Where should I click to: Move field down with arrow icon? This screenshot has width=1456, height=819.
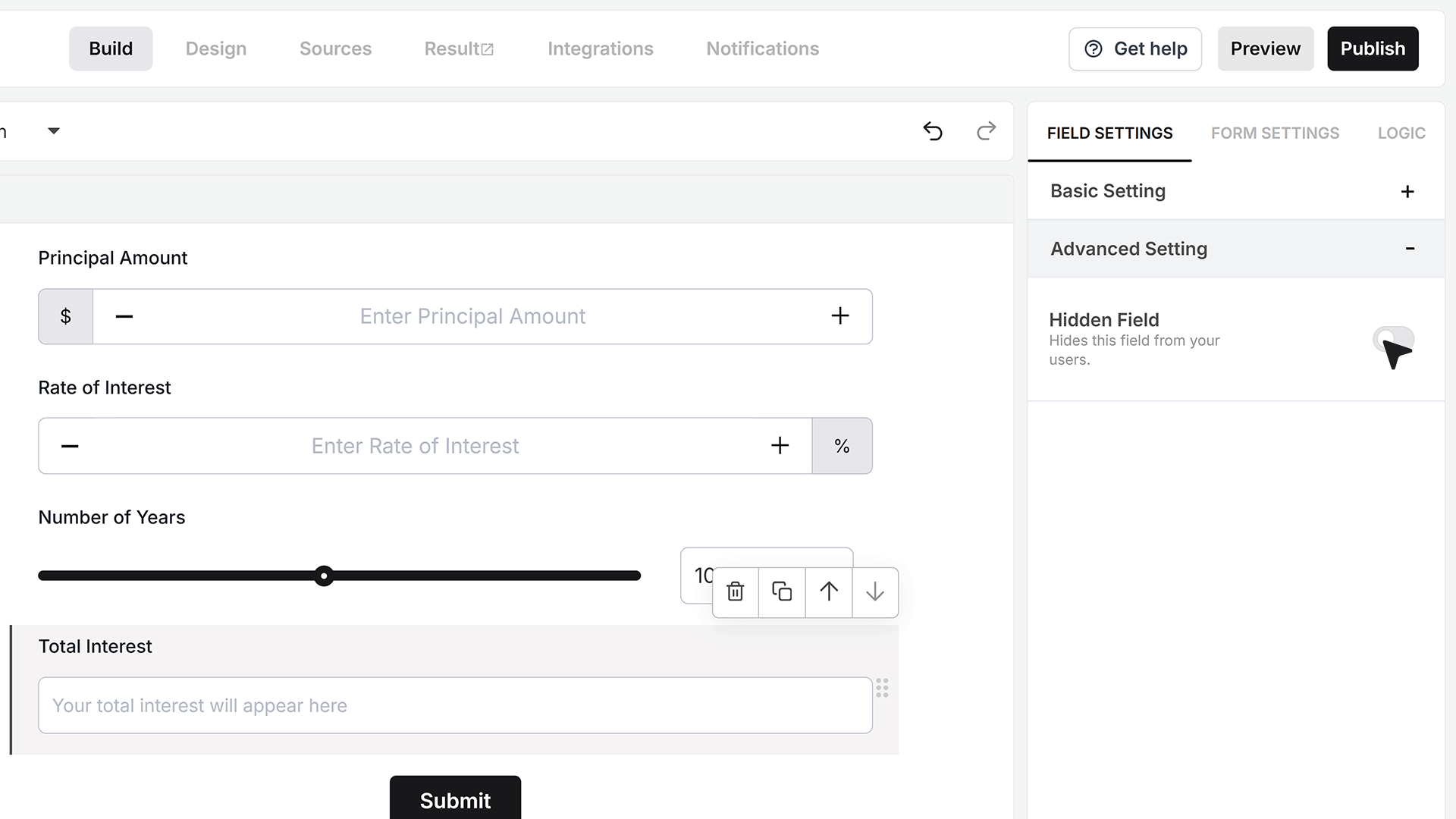click(875, 591)
